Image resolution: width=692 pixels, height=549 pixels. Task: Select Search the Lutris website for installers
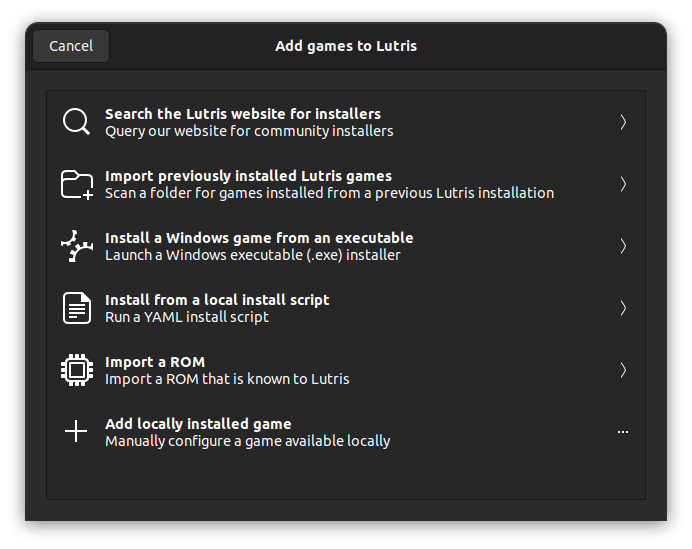(x=243, y=114)
